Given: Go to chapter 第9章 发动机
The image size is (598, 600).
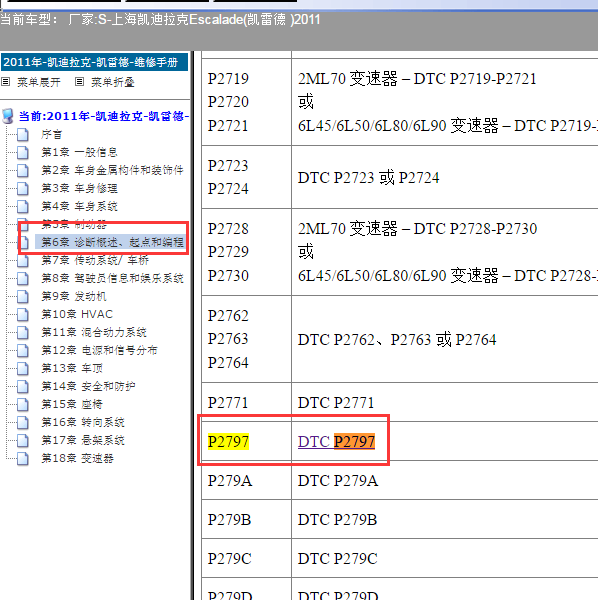Looking at the screenshot, I should [x=74, y=296].
